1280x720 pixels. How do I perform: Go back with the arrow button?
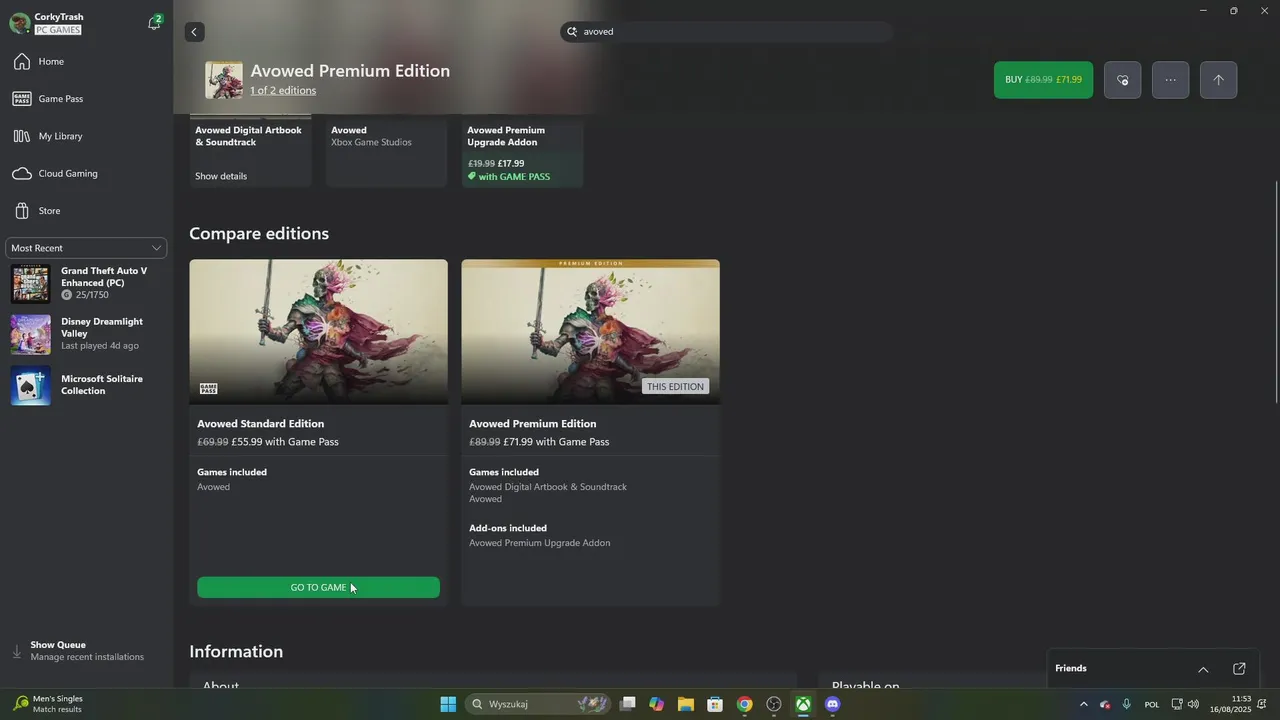pos(194,32)
